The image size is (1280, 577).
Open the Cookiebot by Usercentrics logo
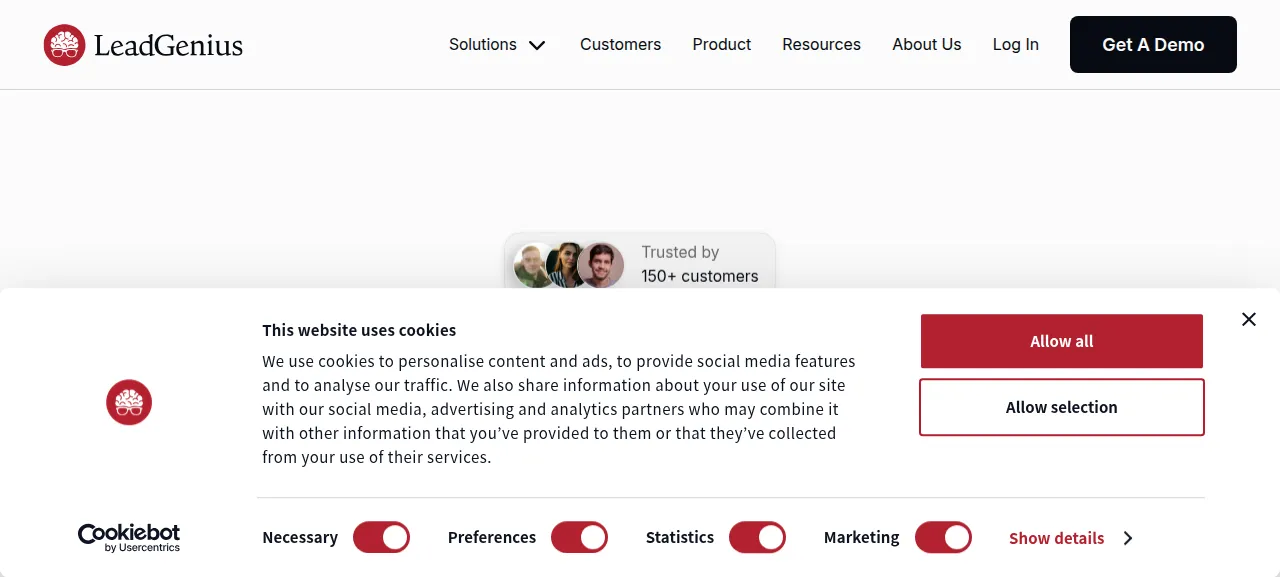pos(129,538)
